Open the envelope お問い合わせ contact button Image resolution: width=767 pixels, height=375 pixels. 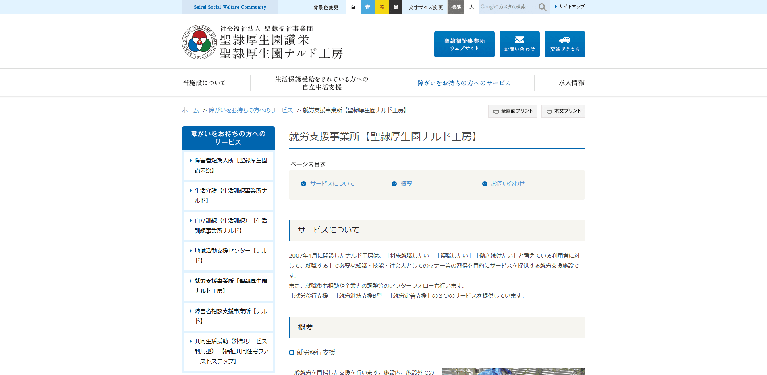click(519, 44)
